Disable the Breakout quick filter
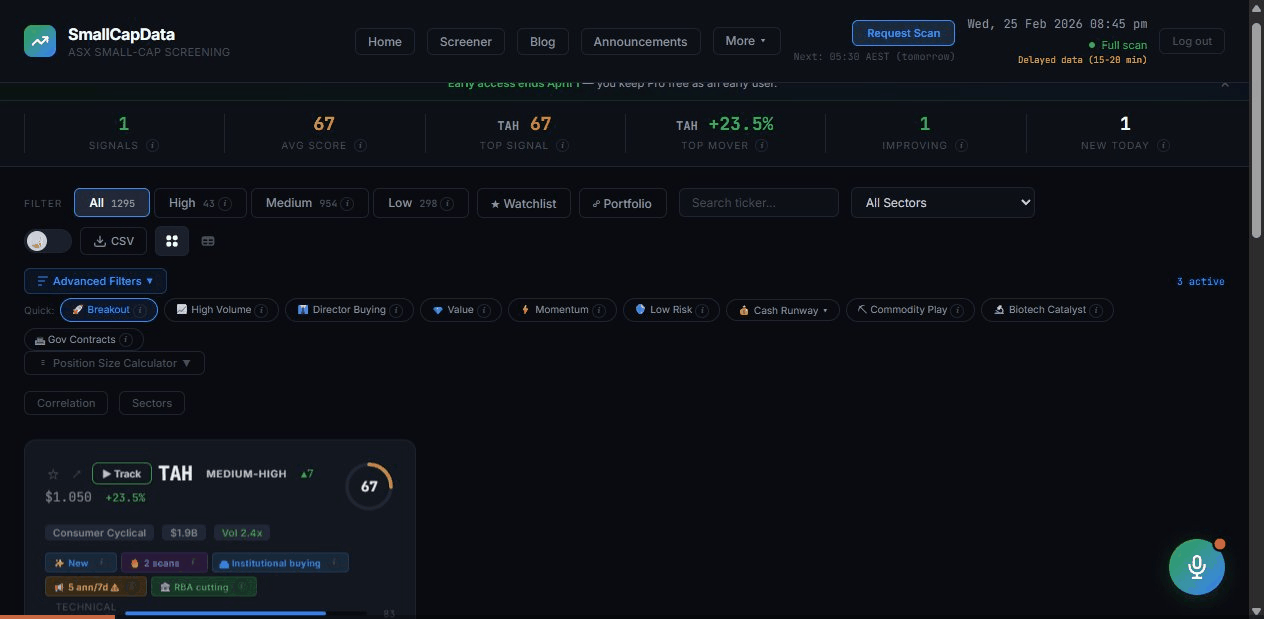This screenshot has height=619, width=1264. pos(107,310)
